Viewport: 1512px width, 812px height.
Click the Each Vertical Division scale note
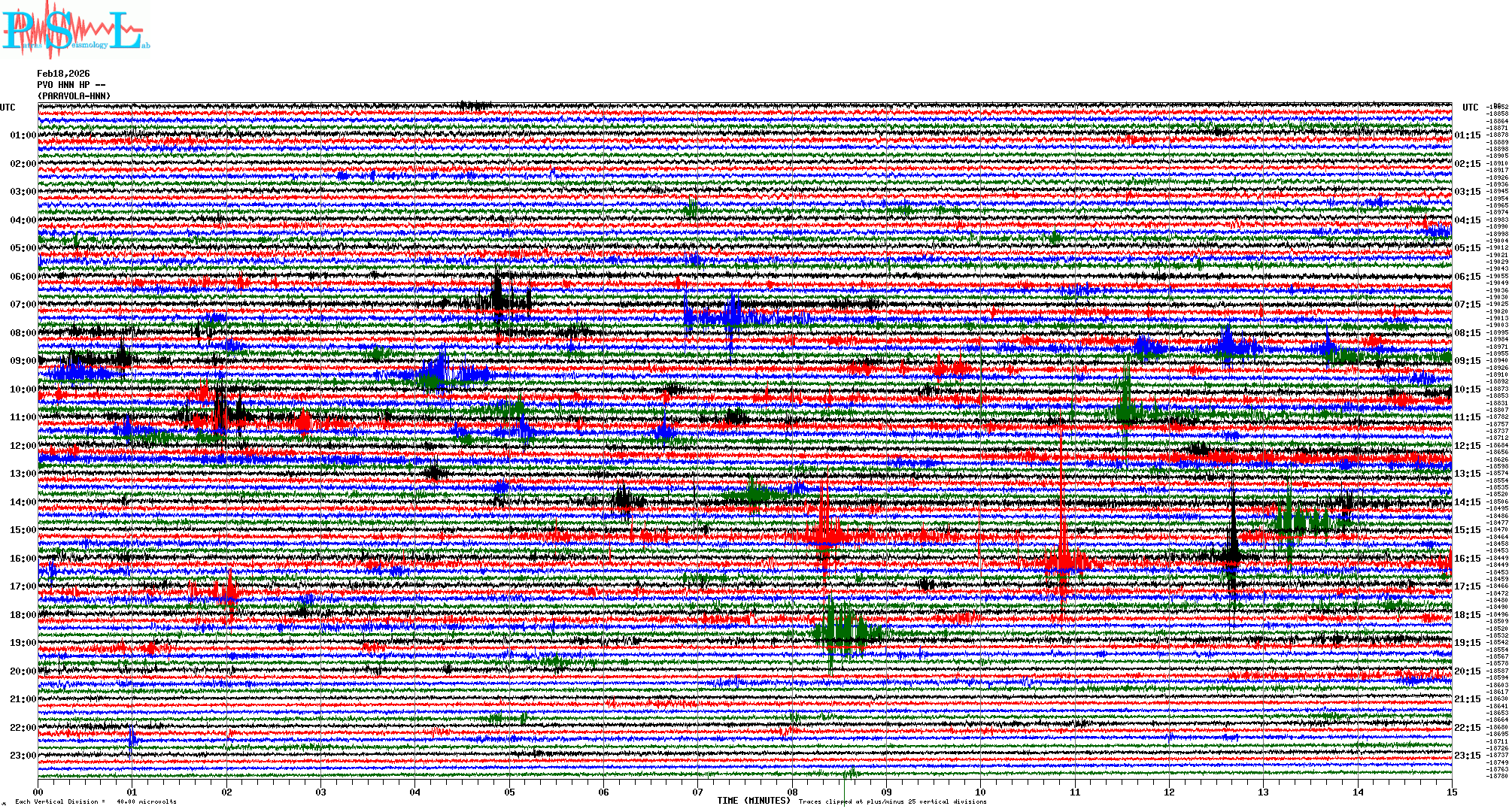click(96, 801)
